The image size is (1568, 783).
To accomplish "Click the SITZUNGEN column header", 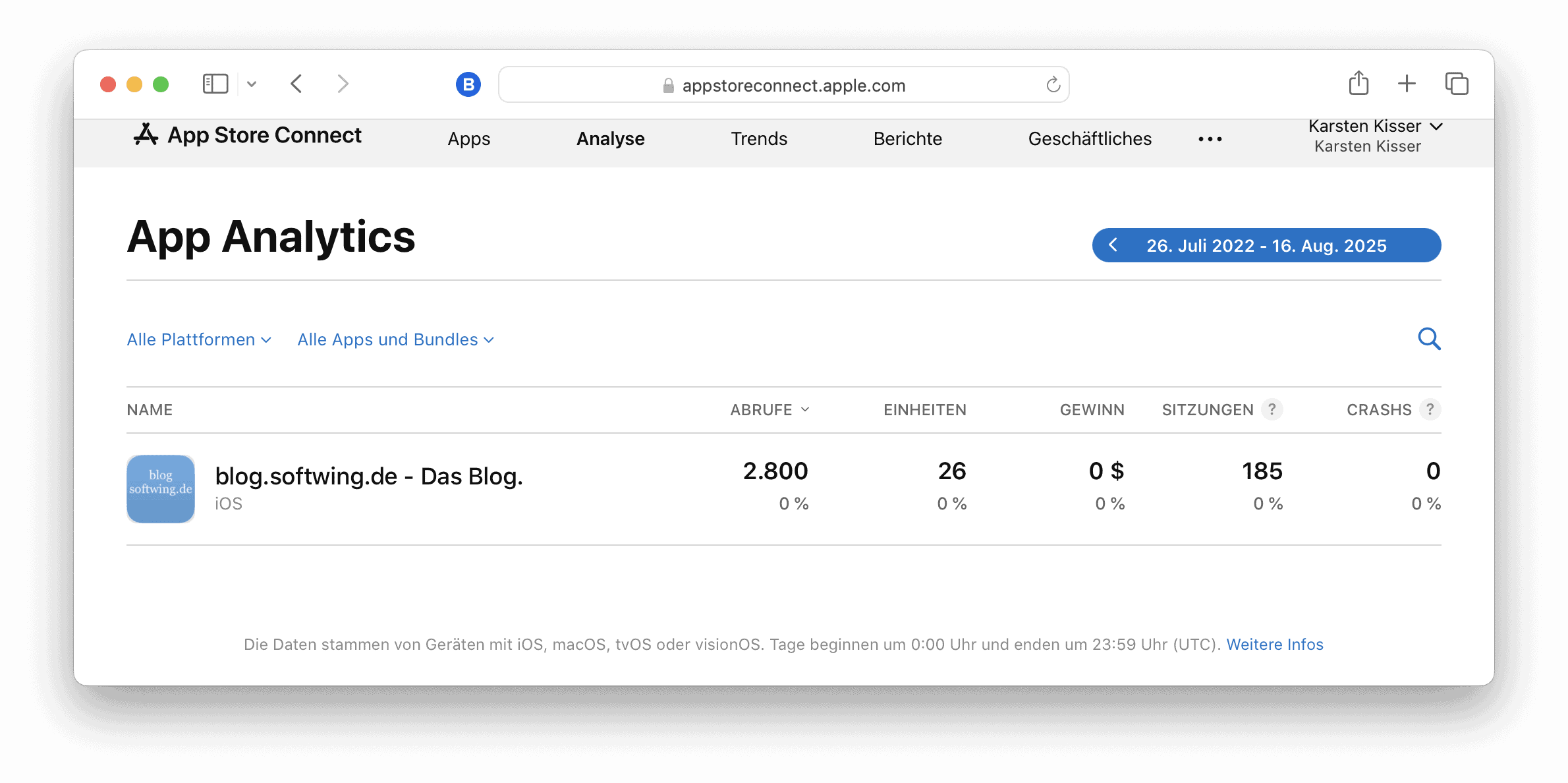I will click(x=1208, y=409).
